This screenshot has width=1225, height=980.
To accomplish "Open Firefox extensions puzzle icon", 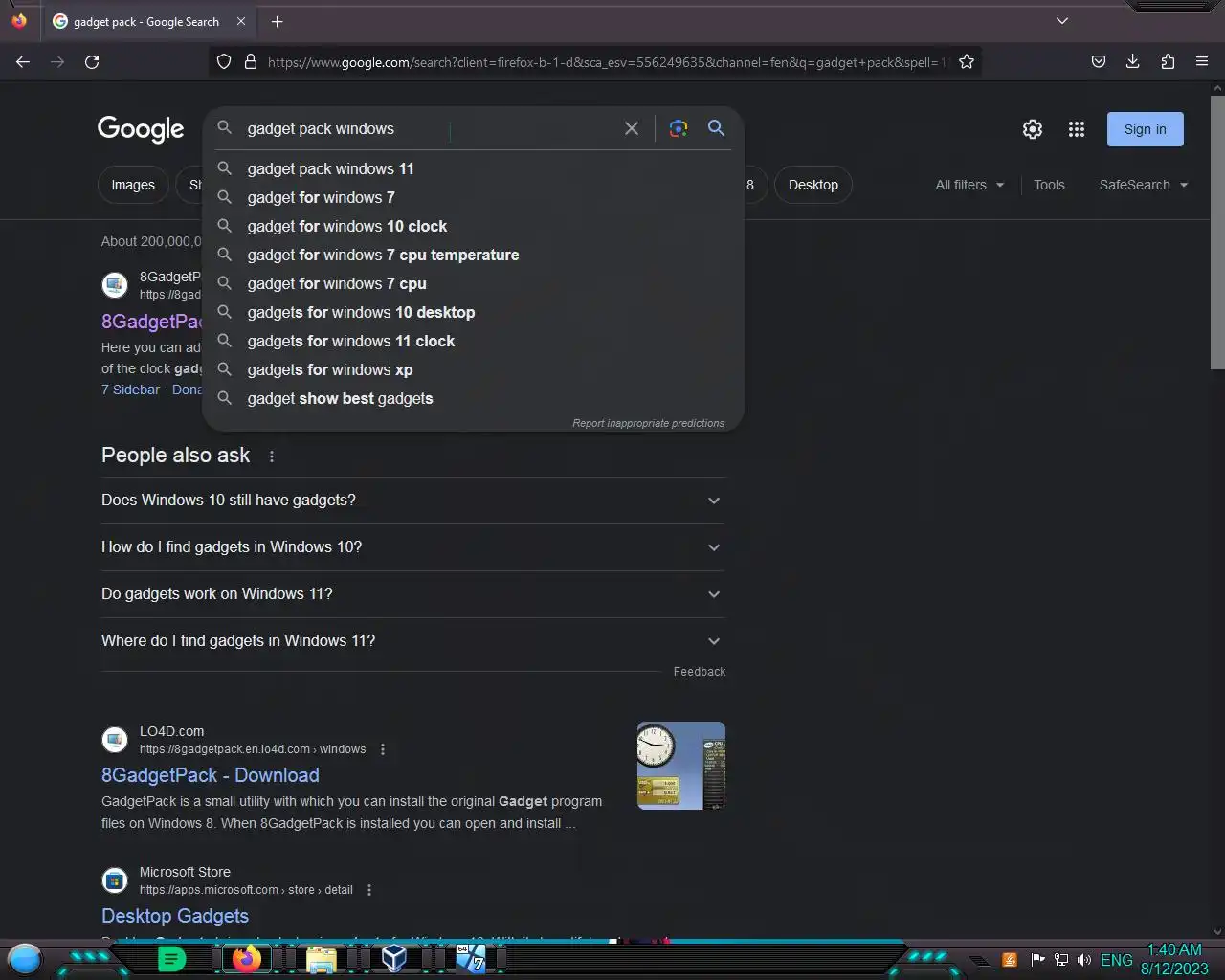I will click(x=1168, y=61).
